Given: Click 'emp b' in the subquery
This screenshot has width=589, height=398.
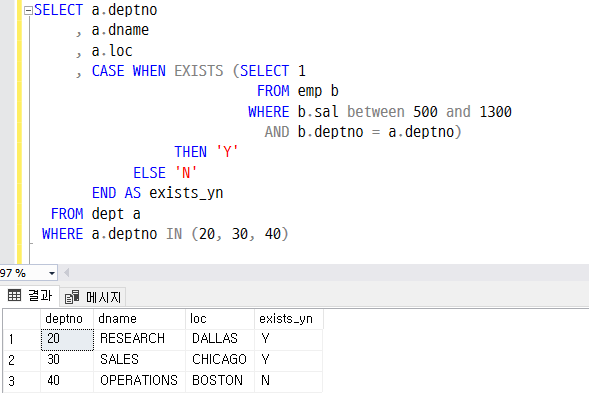Looking at the screenshot, I should (318, 91).
